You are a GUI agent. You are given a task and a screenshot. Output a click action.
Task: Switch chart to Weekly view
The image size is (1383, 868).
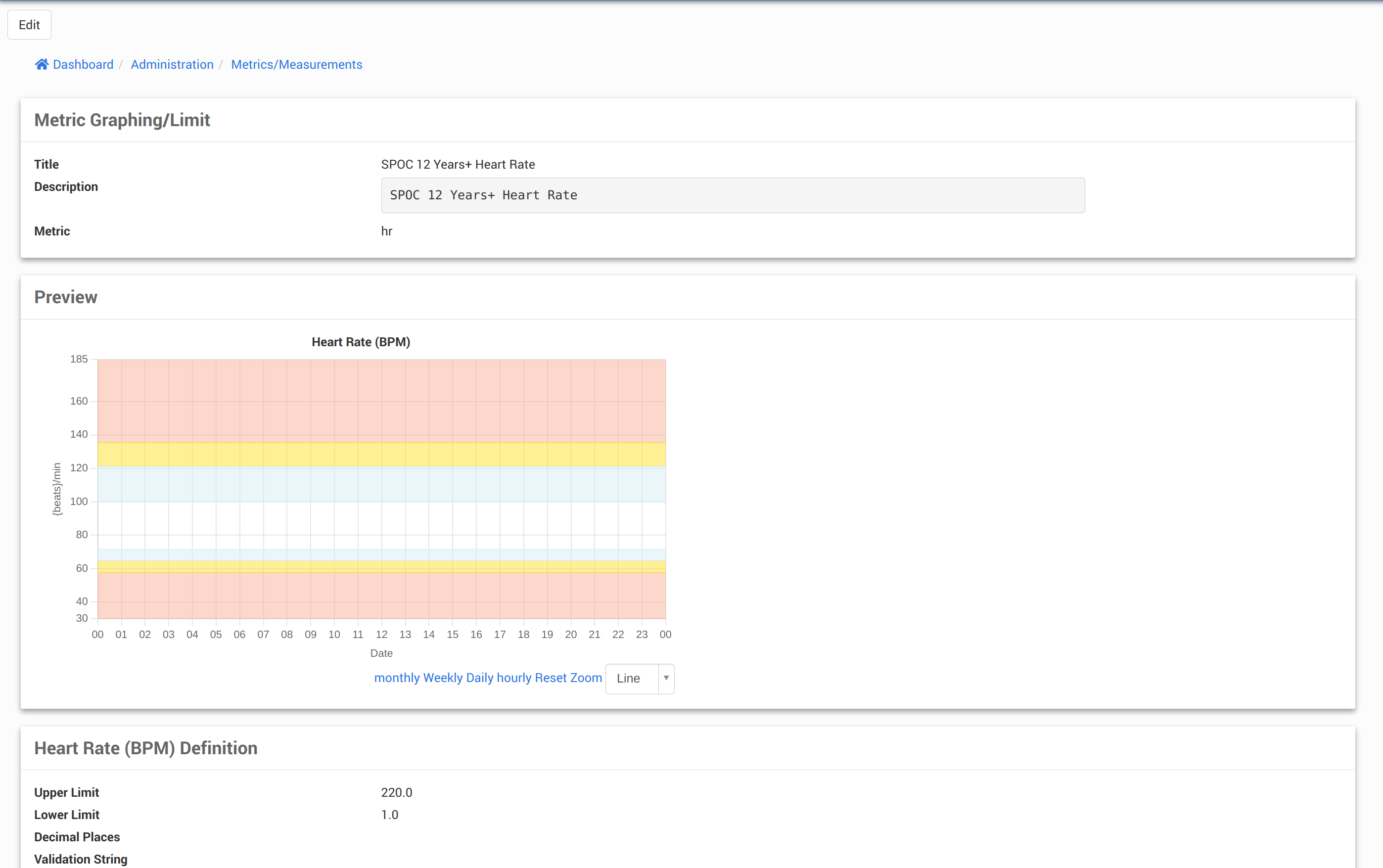tap(442, 678)
